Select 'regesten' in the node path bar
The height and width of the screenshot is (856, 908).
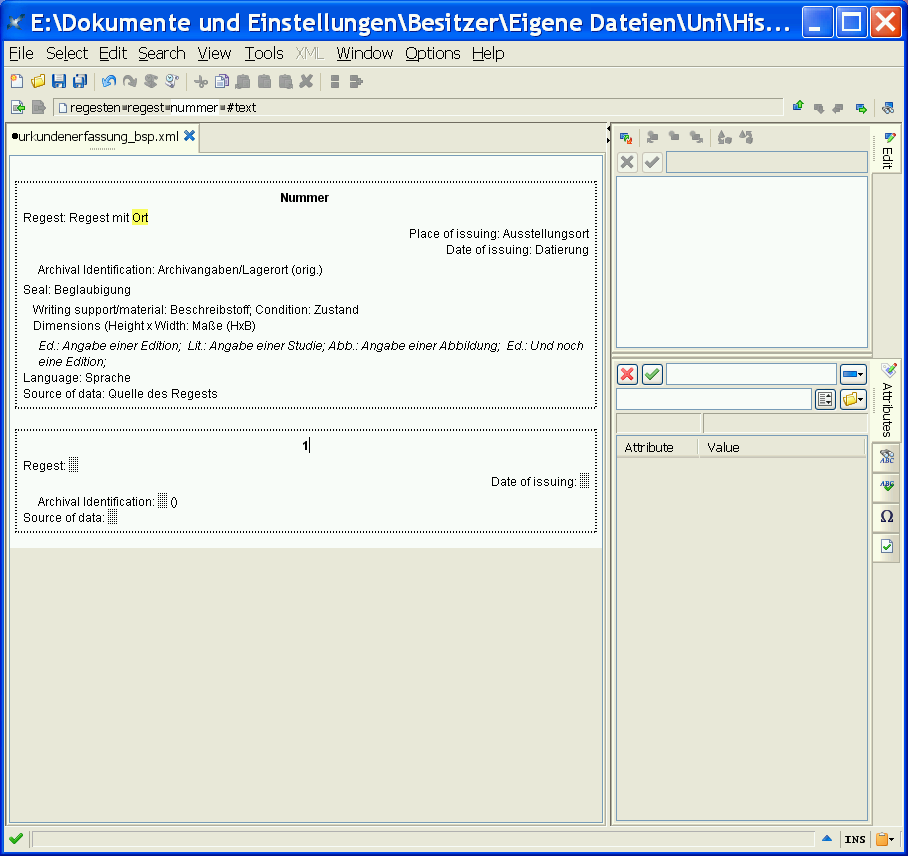coord(95,108)
